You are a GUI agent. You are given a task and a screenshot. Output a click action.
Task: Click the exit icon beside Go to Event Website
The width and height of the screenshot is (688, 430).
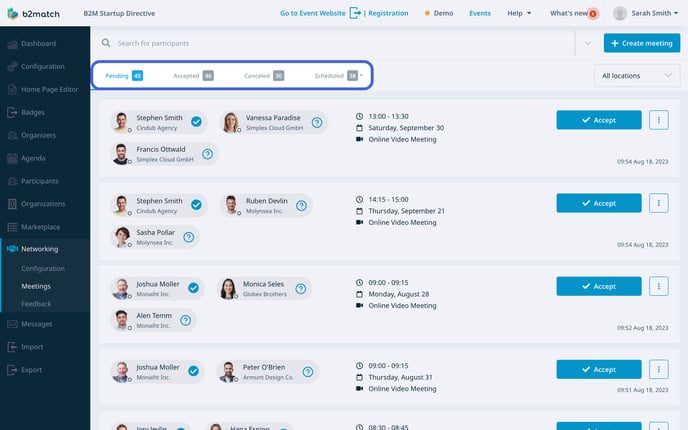point(355,13)
